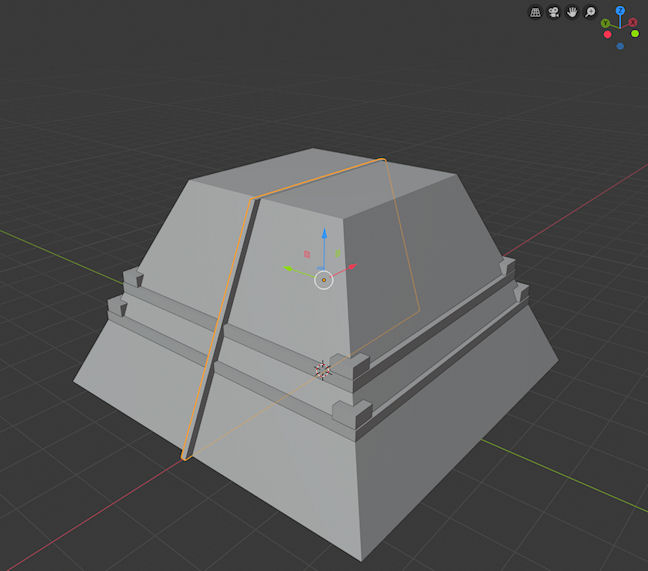
Task: Click the magnifier zoom-view icon
Action: (591, 12)
